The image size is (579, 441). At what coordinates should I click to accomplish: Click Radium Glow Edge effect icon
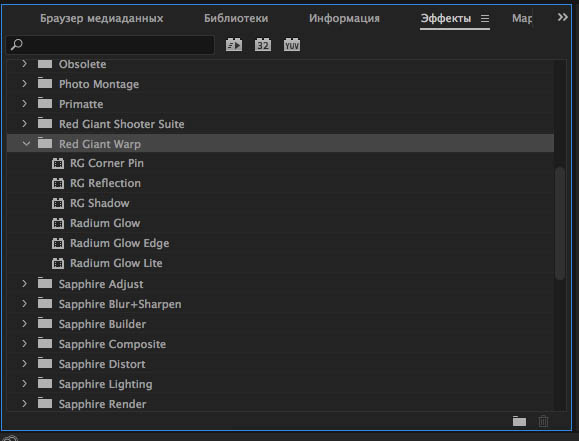58,243
